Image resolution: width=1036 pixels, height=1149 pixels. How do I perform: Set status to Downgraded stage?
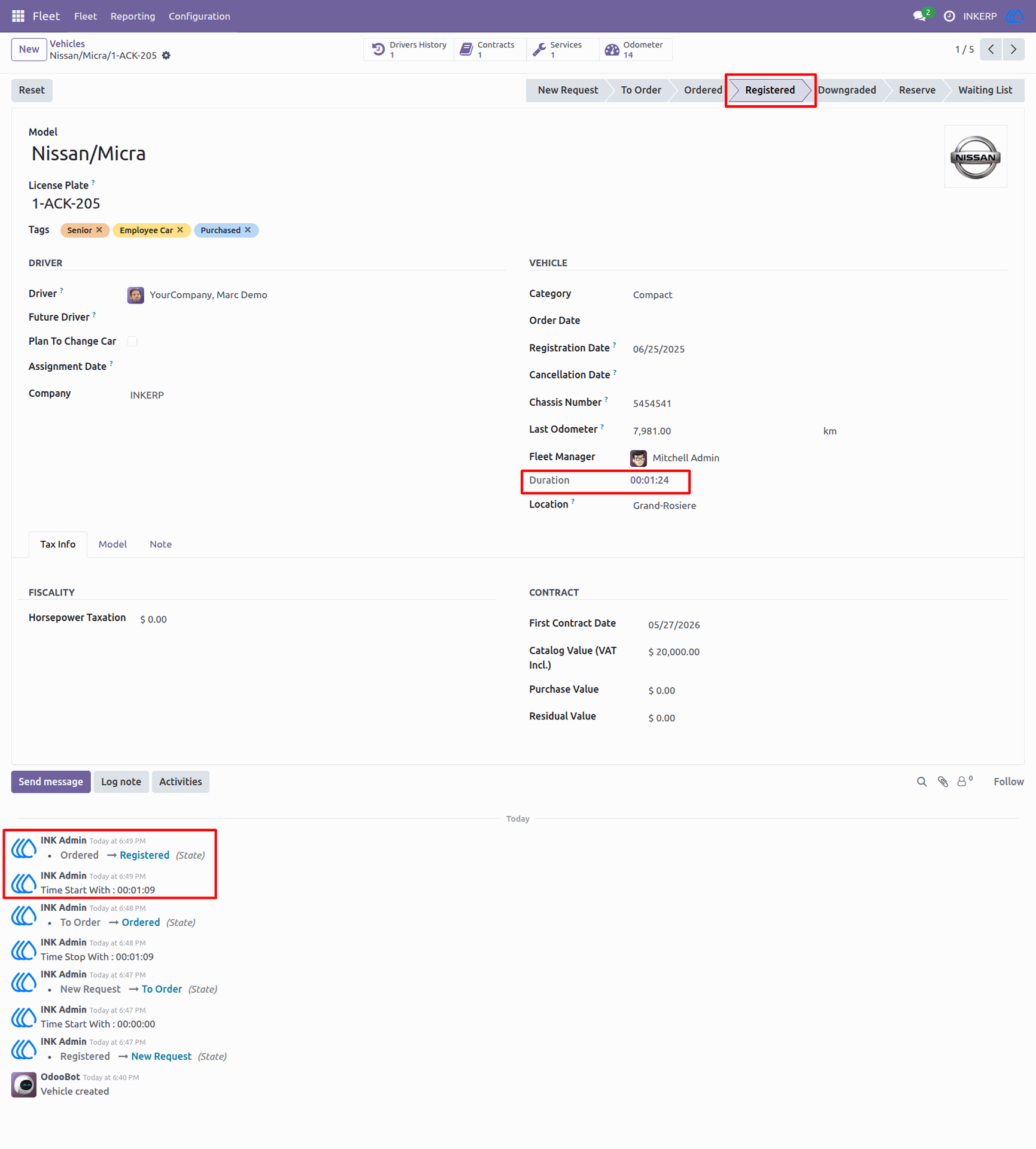pyautogui.click(x=847, y=90)
